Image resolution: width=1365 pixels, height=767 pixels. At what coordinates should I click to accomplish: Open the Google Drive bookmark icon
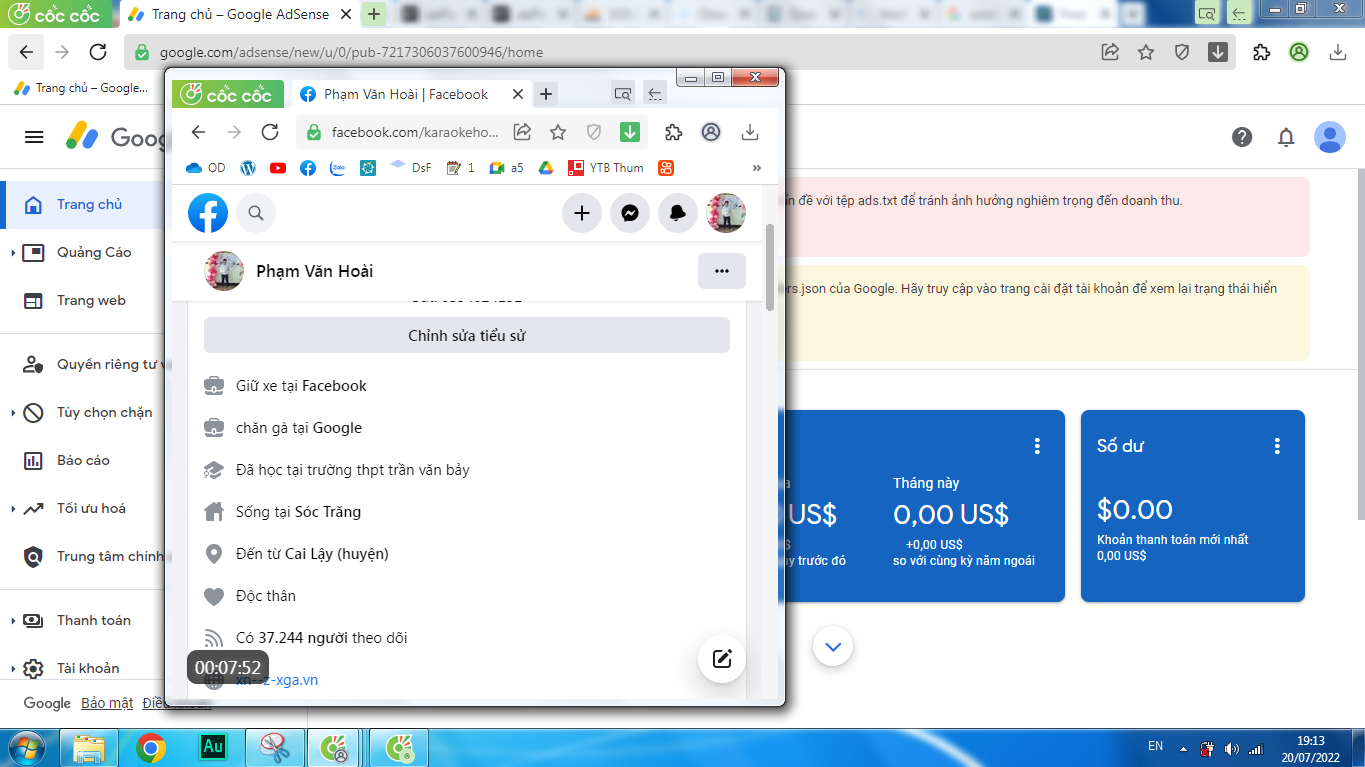pos(546,168)
